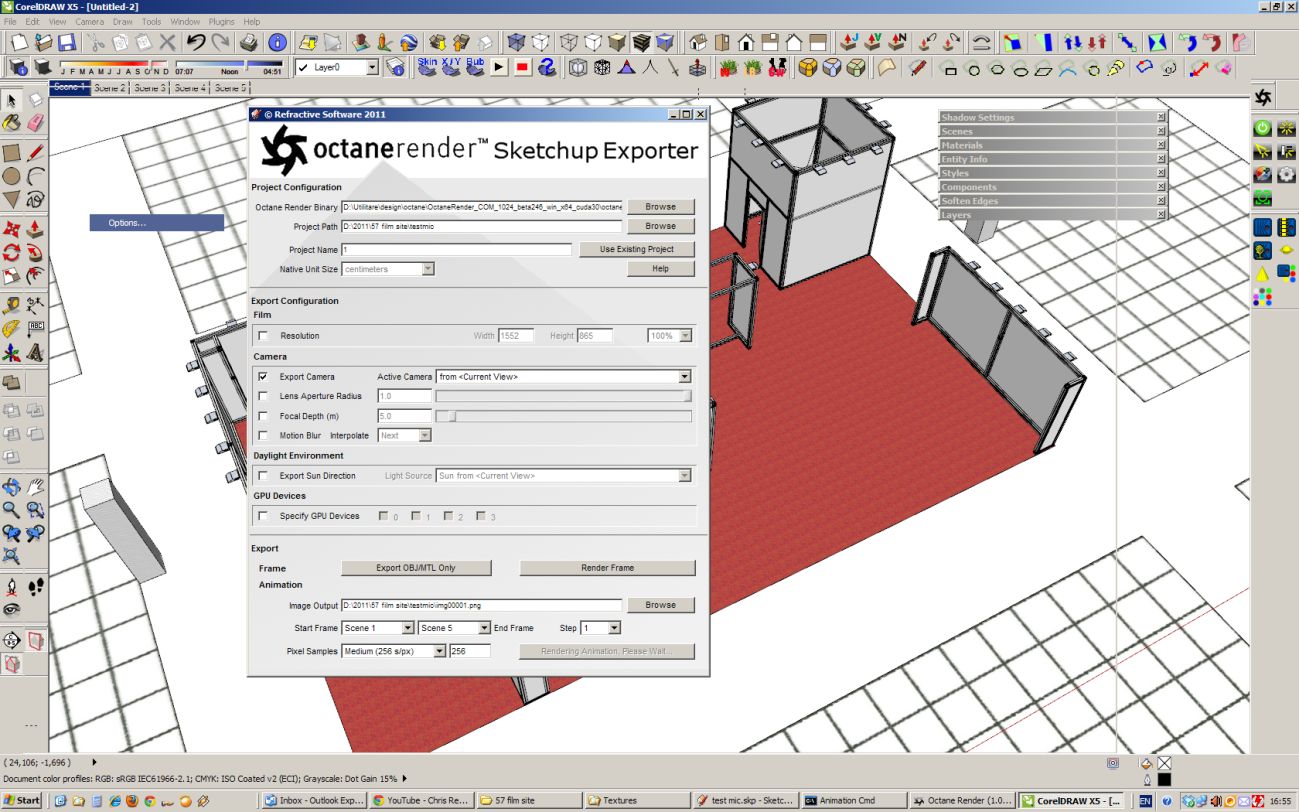The height and width of the screenshot is (812, 1299).
Task: Click the Render Frame button
Action: [607, 568]
